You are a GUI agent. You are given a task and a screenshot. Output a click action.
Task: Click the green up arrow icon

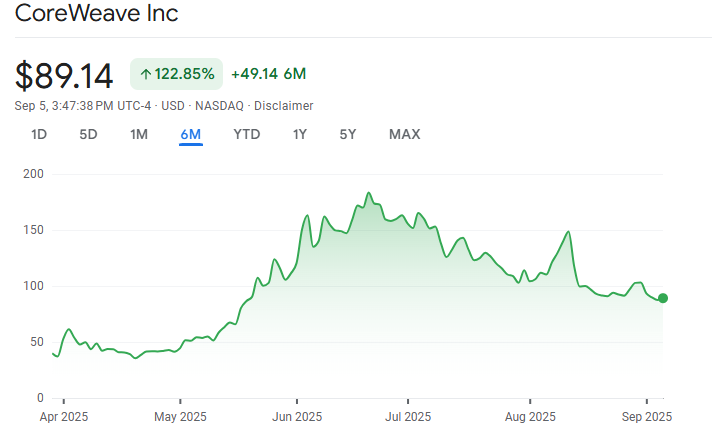146,74
